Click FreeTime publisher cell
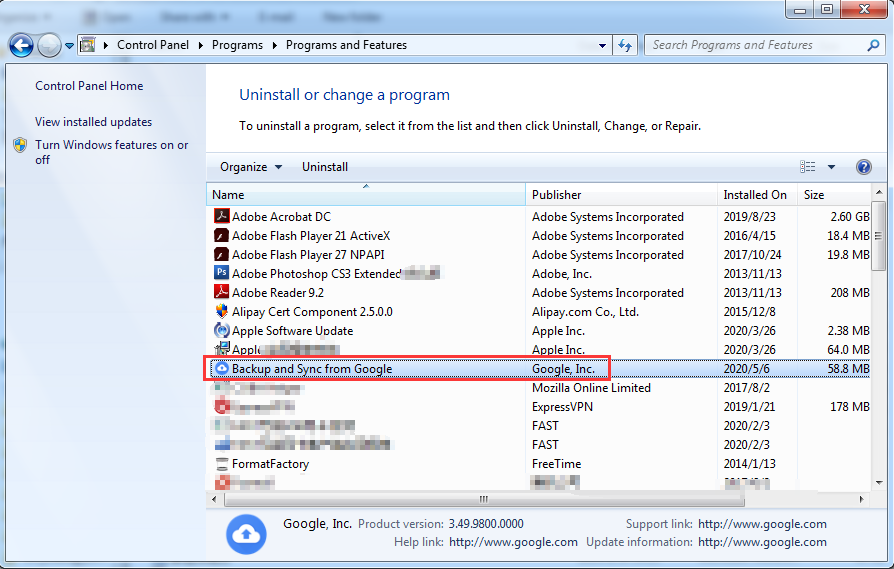894x569 pixels. coord(556,464)
